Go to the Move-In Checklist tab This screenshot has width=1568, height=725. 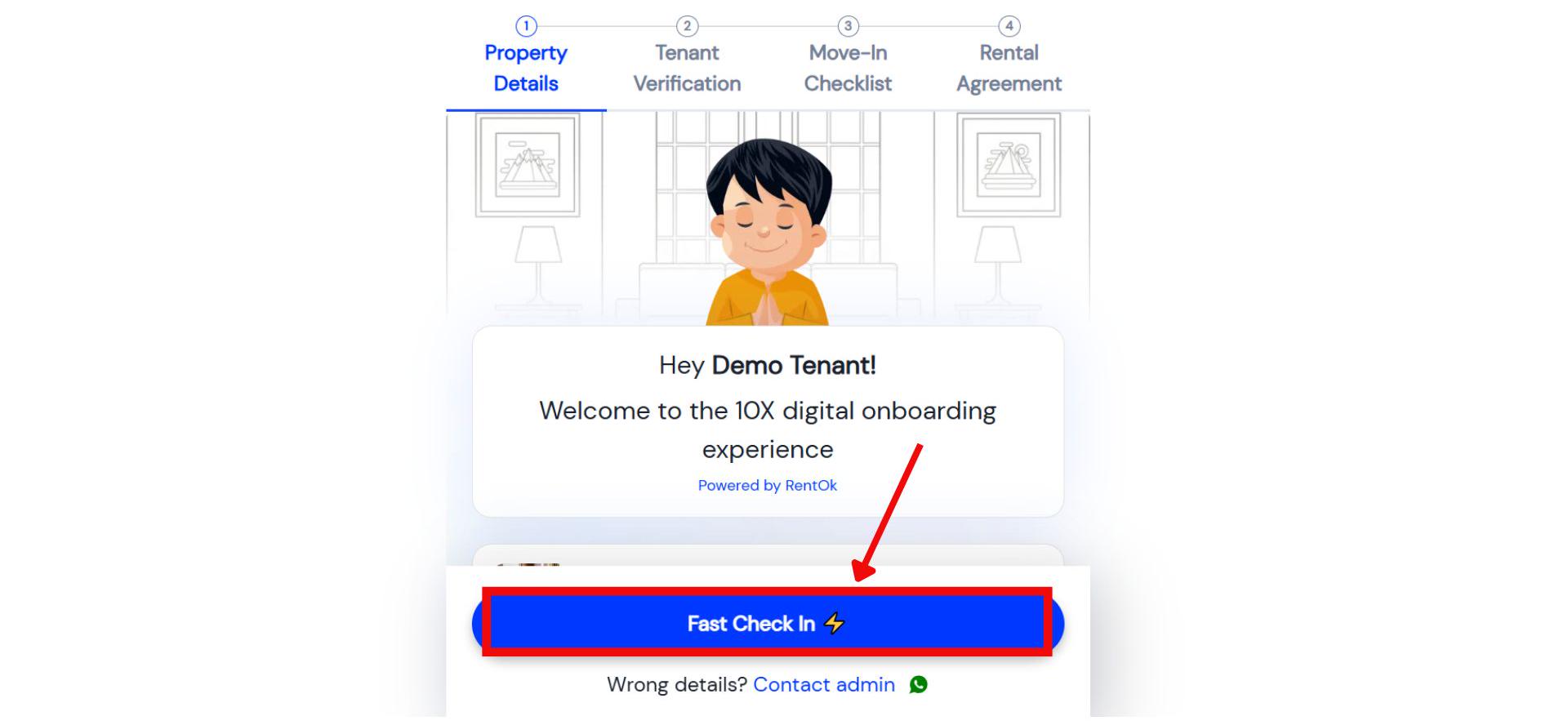[x=848, y=68]
